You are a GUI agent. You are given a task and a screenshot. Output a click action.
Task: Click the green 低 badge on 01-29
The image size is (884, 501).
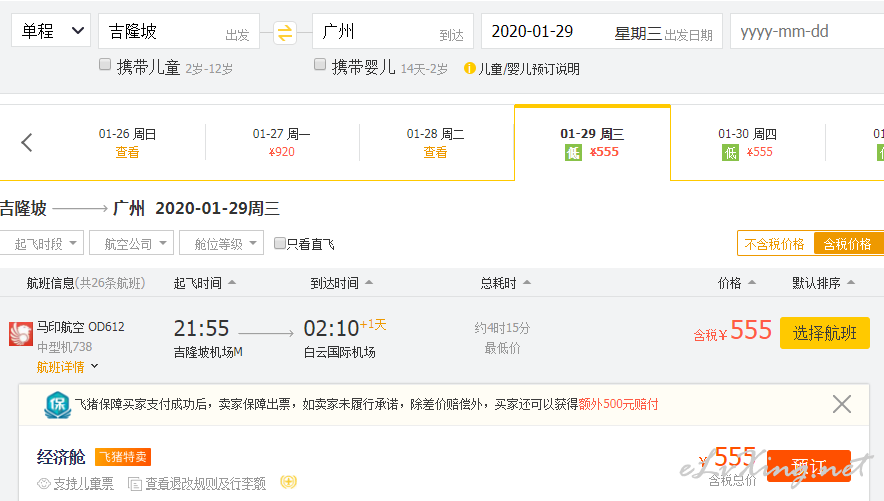[573, 152]
